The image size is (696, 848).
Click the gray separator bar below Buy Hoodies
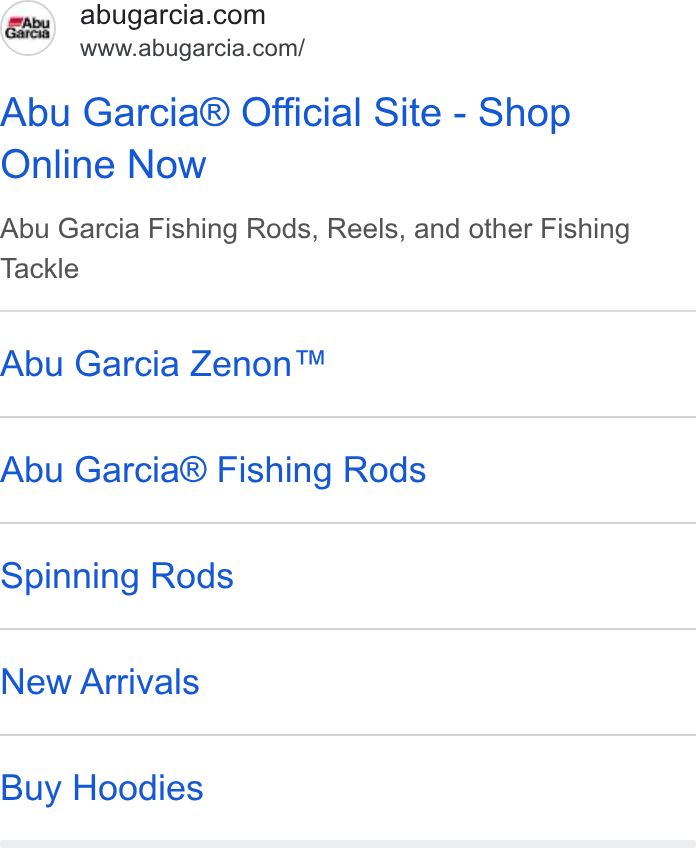pyautogui.click(x=348, y=844)
